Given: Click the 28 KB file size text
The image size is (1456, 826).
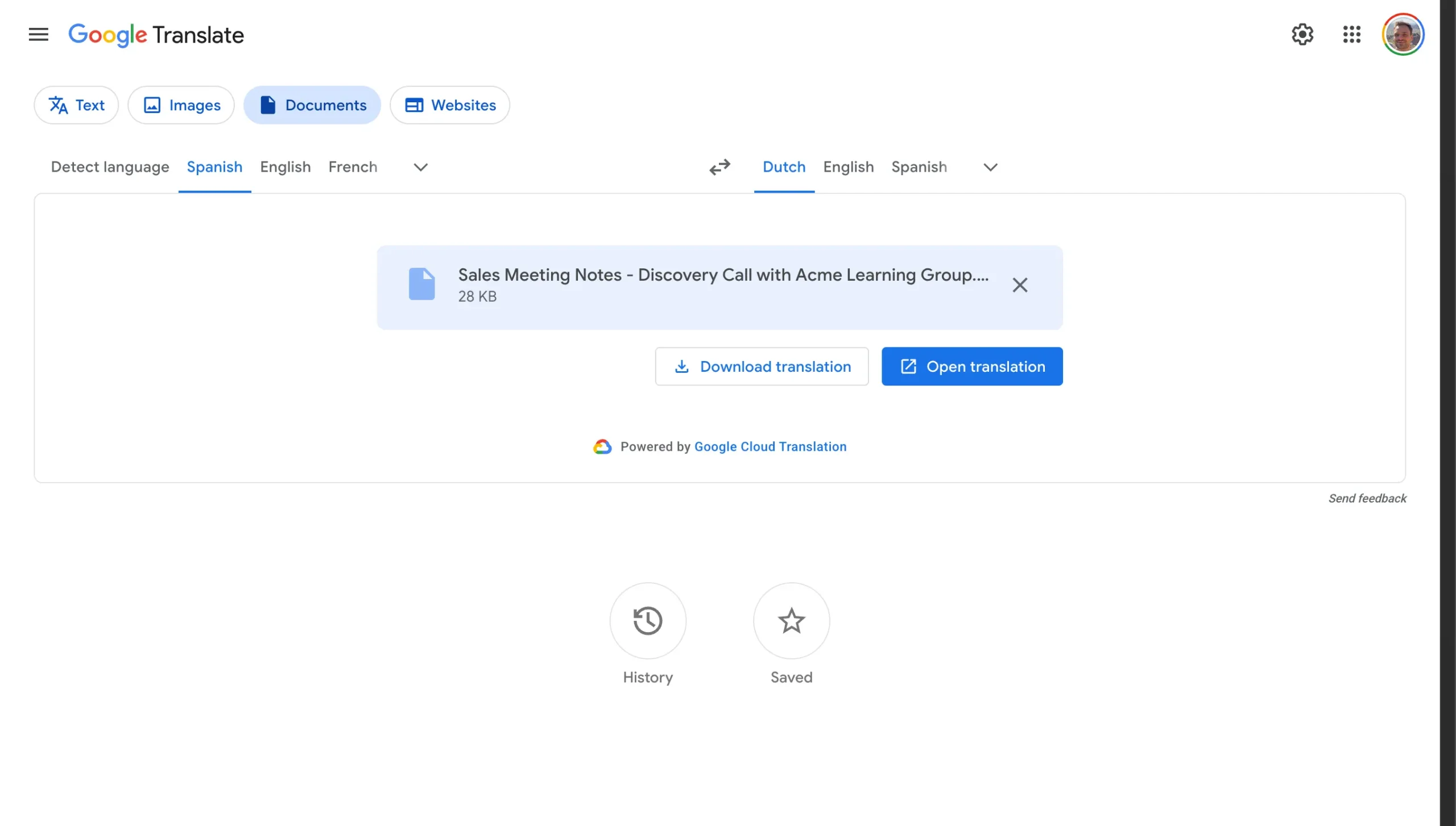Looking at the screenshot, I should (x=477, y=297).
